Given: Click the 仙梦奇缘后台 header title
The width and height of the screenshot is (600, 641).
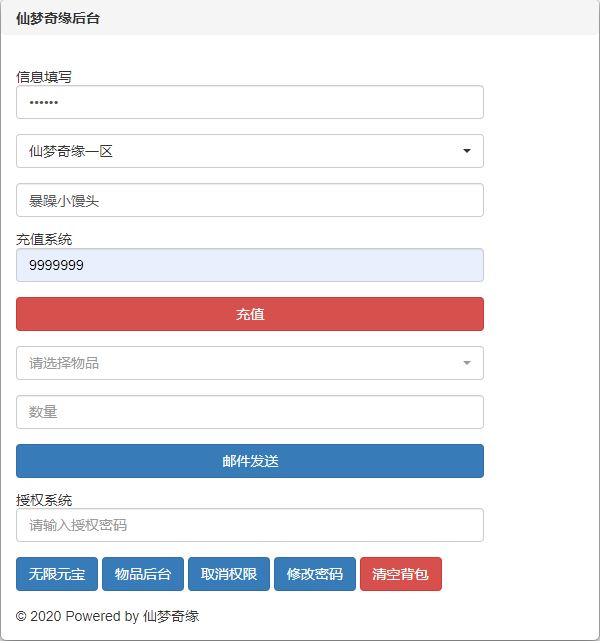Looking at the screenshot, I should [x=58, y=18].
